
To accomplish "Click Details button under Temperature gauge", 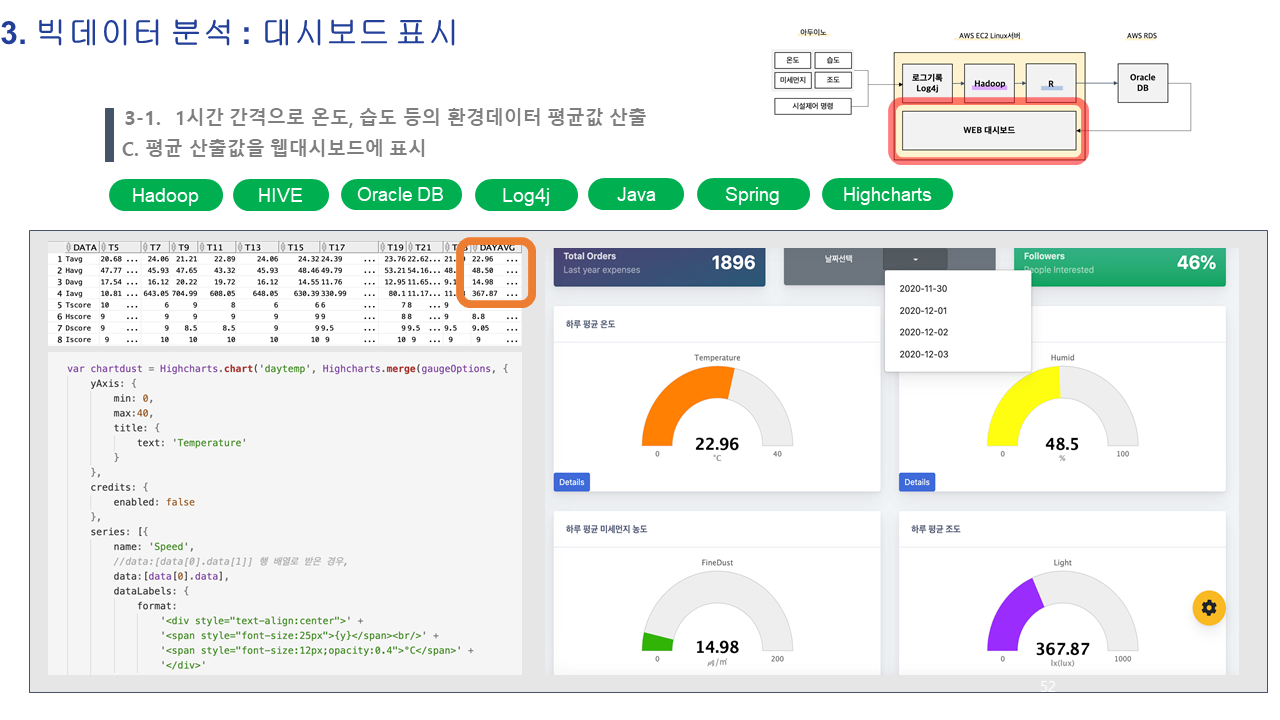I will coord(571,482).
